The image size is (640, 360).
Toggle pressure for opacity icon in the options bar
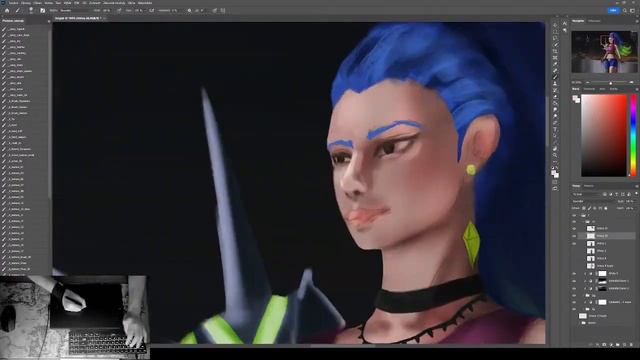coord(119,11)
